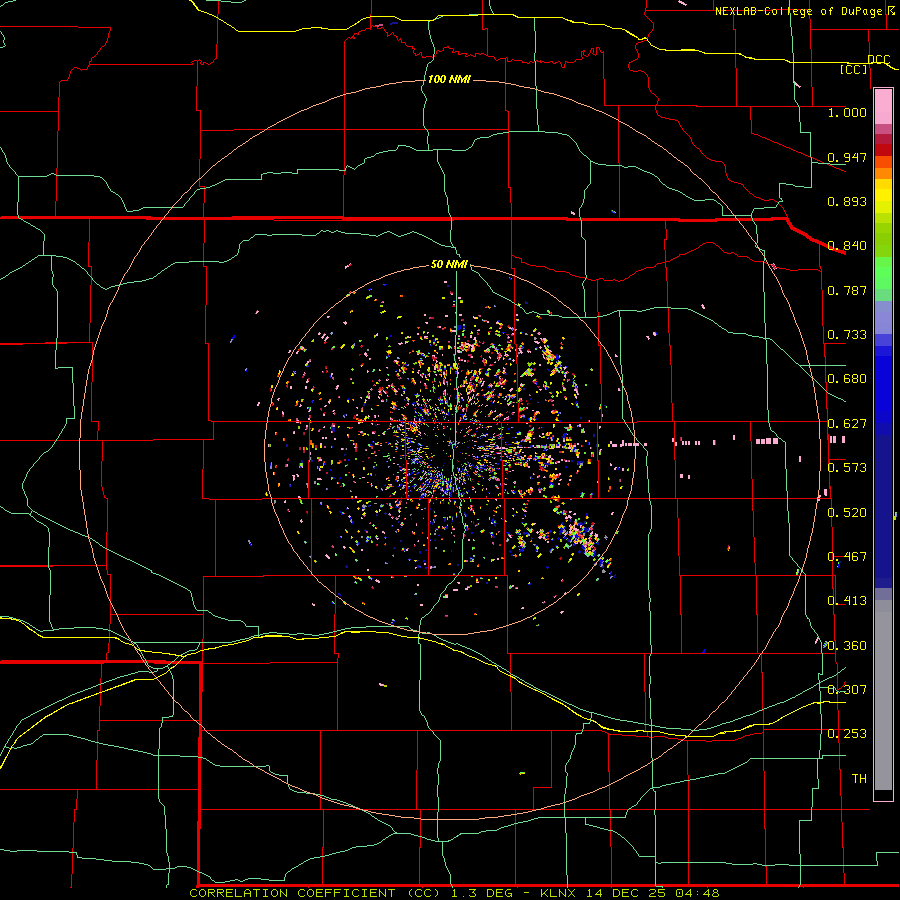Screen dimensions: 900x900
Task: Select the 0.787 color scale value
Action: point(847,290)
